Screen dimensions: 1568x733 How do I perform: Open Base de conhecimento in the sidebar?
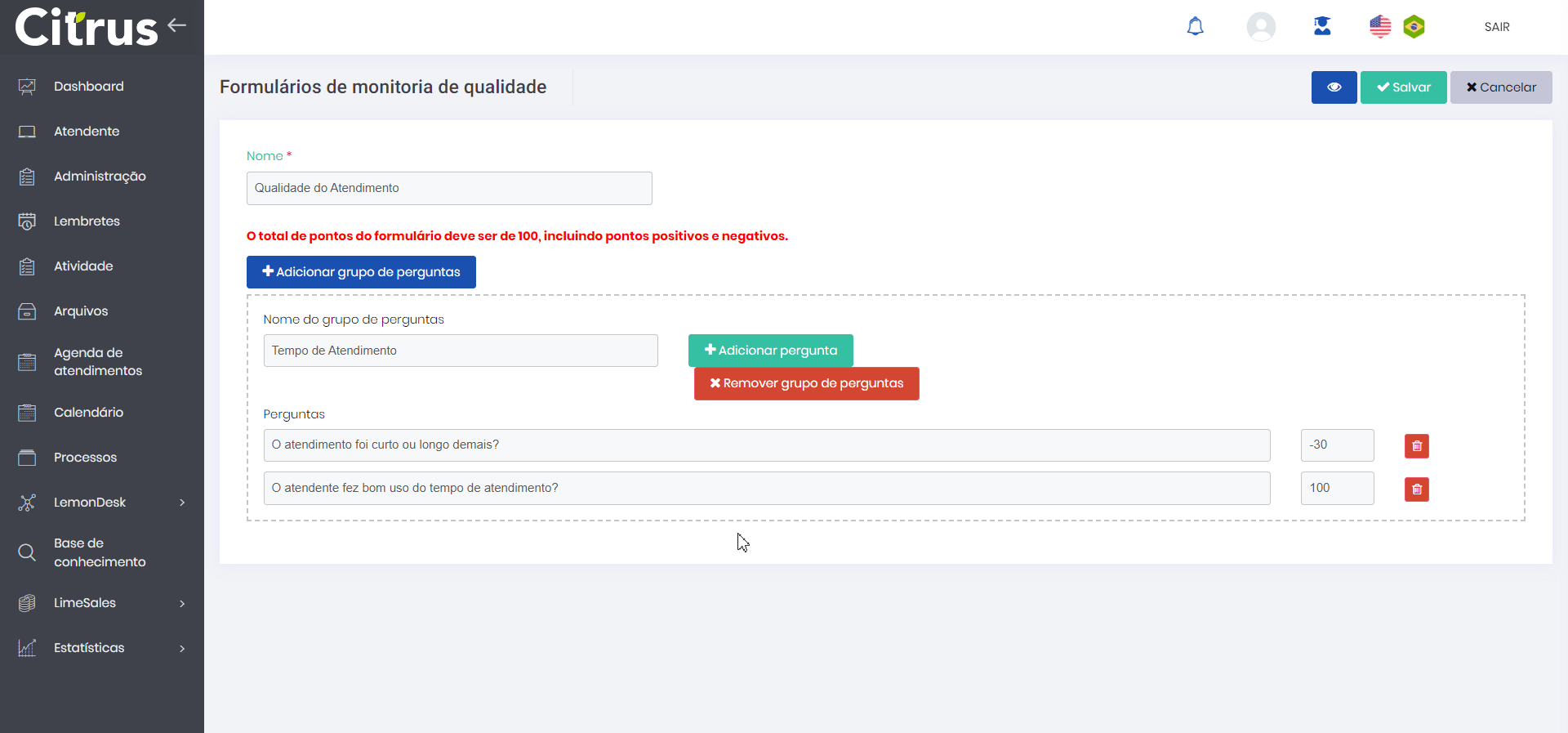[99, 552]
